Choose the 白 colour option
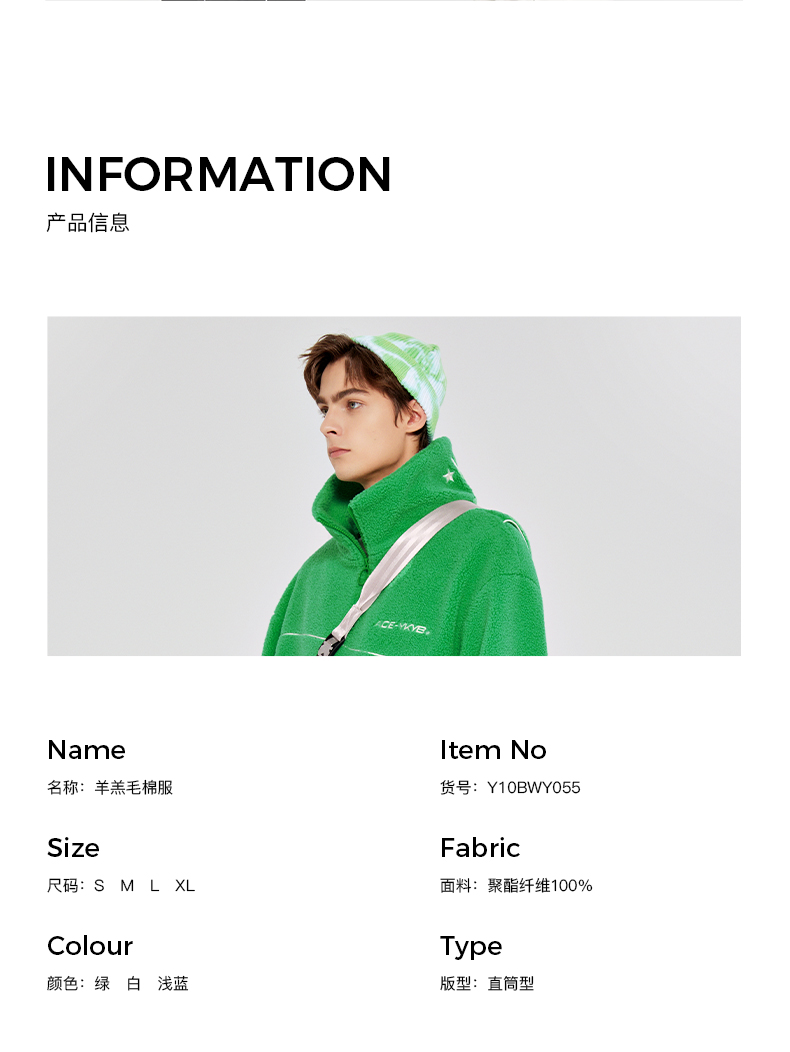This screenshot has height=1052, width=790. point(134,984)
